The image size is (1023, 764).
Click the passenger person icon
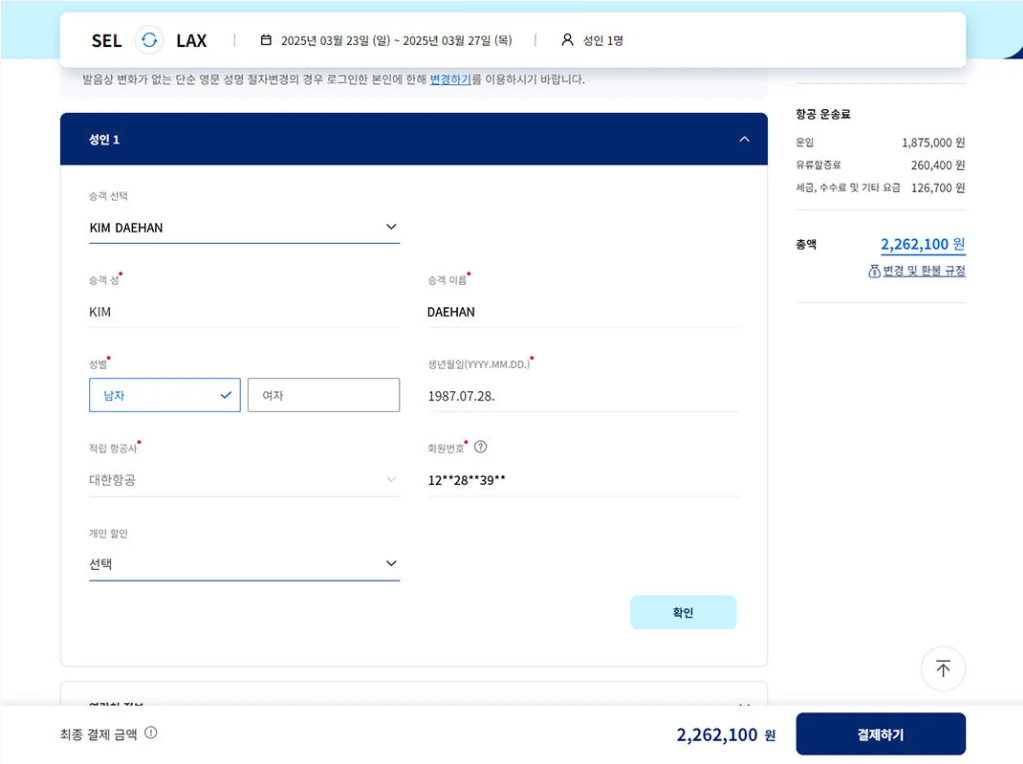coord(568,40)
